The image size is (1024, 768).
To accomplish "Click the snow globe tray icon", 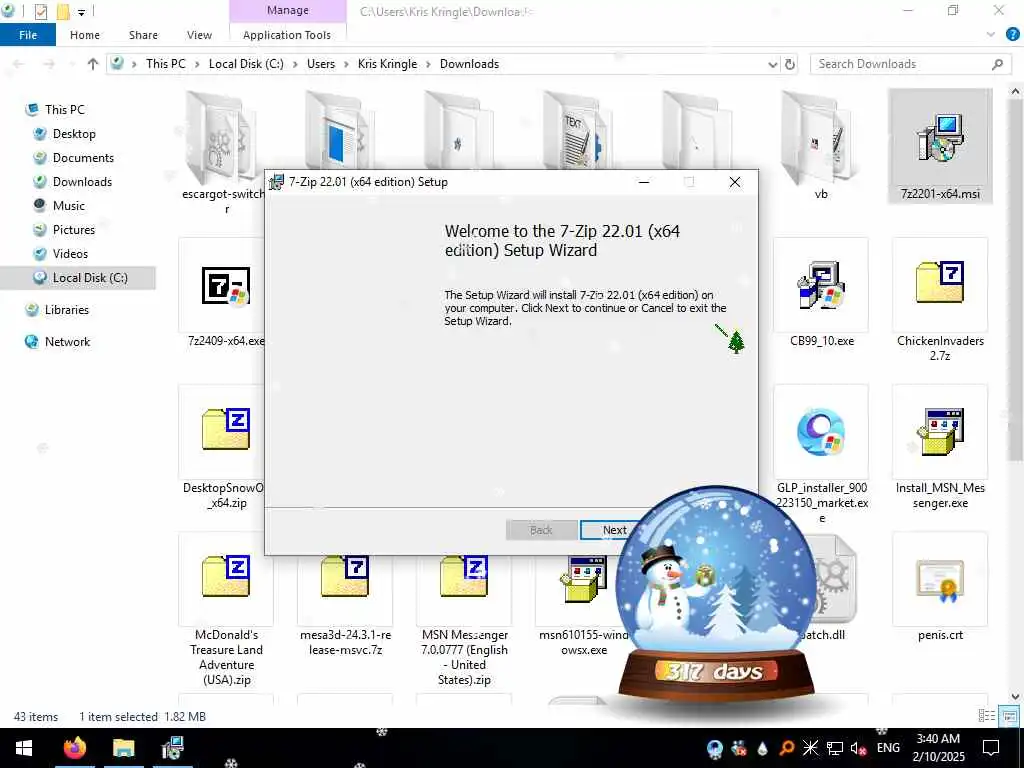I will 715,748.
